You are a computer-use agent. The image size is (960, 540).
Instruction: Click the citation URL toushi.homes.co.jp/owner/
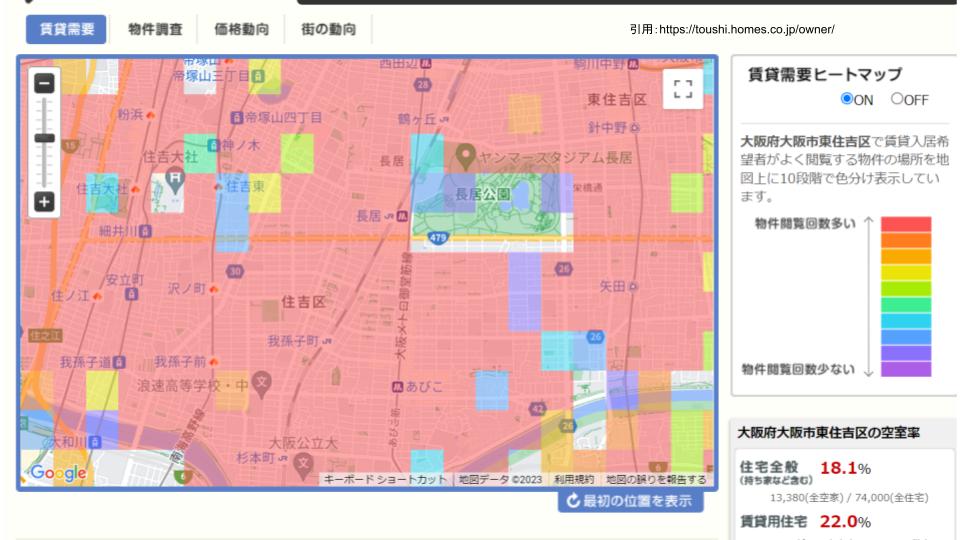[x=746, y=29]
